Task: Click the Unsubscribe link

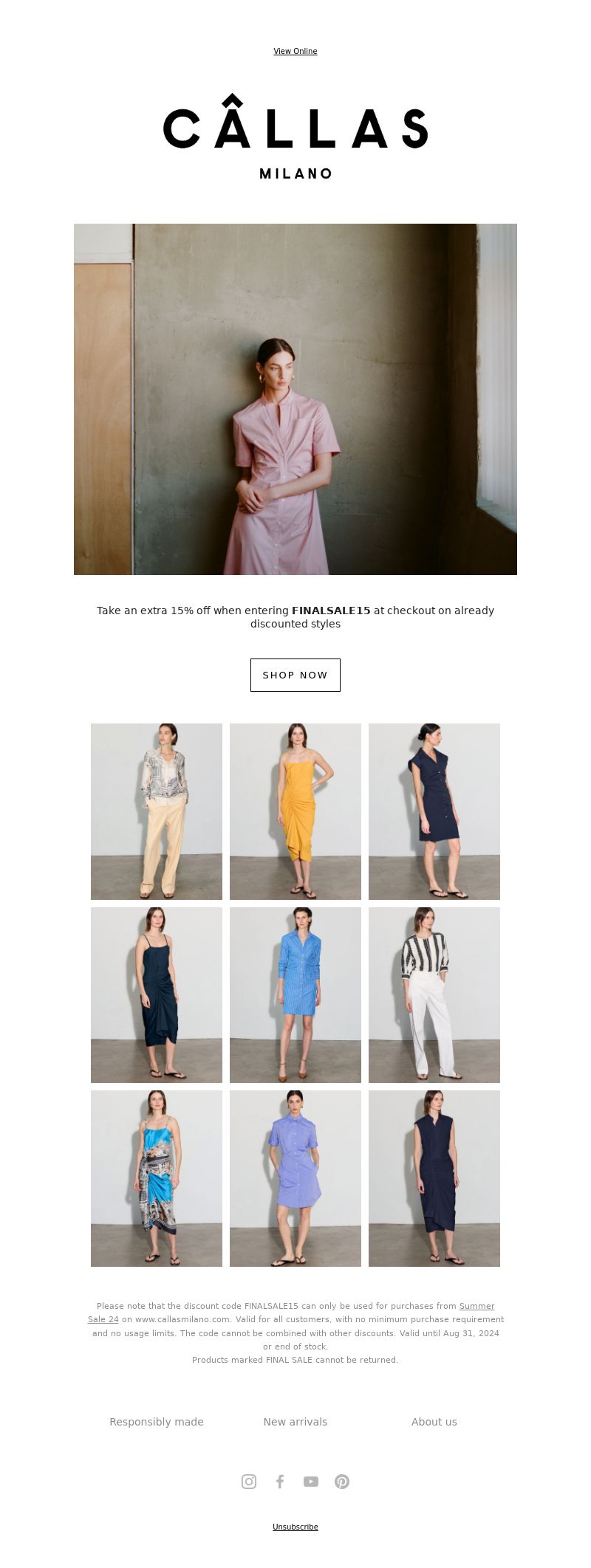Action: pyautogui.click(x=295, y=1527)
